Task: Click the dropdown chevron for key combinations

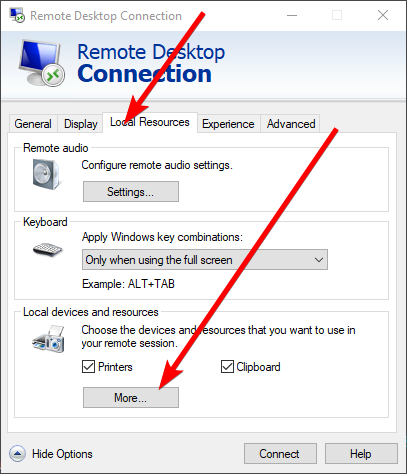Action: tap(319, 260)
